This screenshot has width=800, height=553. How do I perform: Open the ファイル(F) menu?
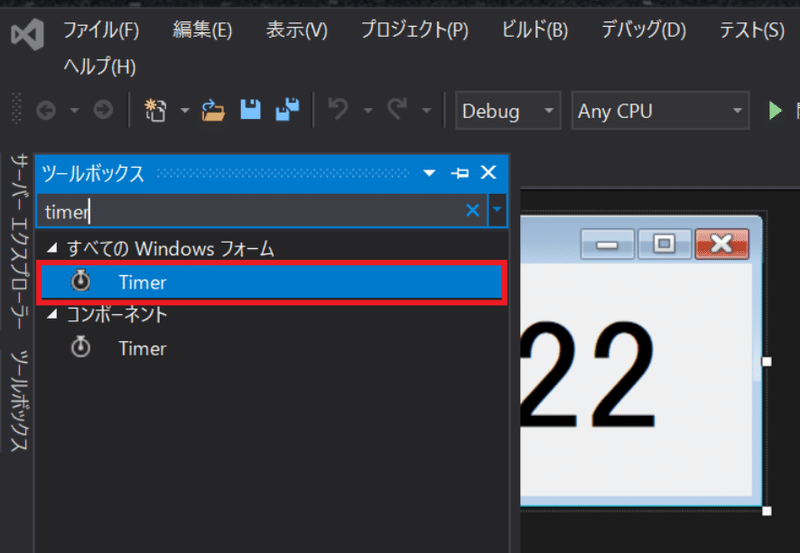(x=101, y=30)
